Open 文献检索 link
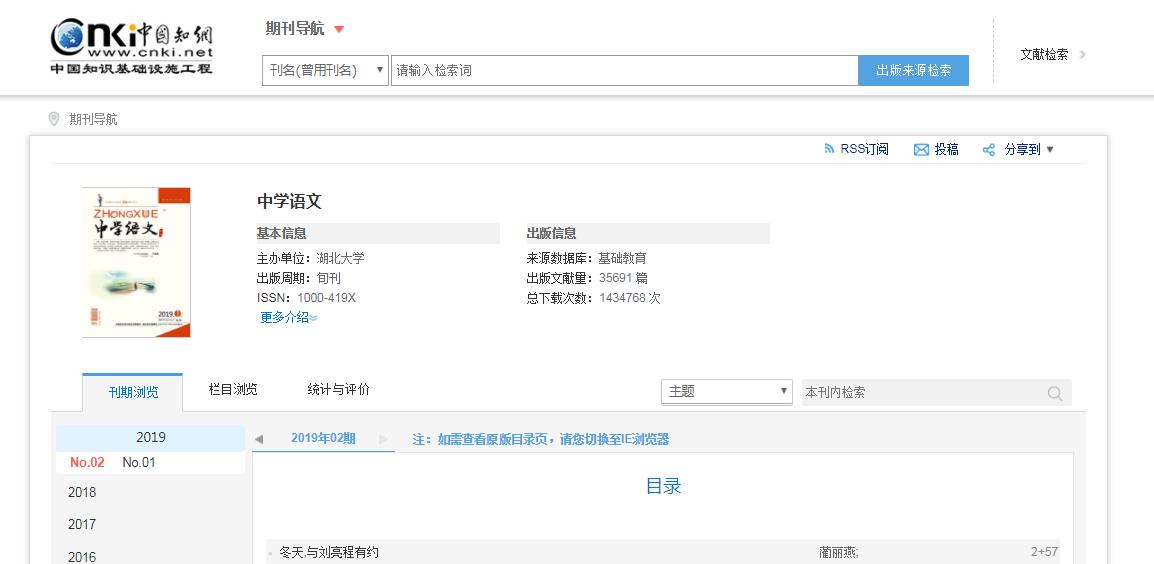The image size is (1154, 564). point(1044,54)
